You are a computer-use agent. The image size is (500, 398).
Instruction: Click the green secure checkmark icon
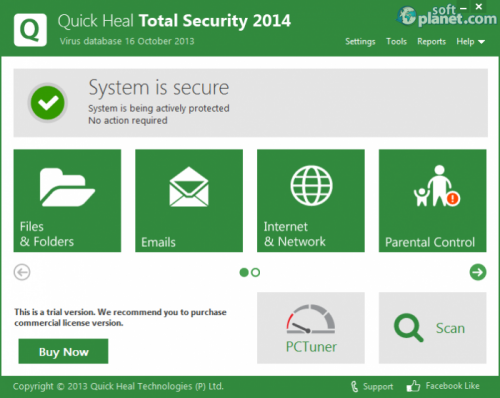point(48,103)
